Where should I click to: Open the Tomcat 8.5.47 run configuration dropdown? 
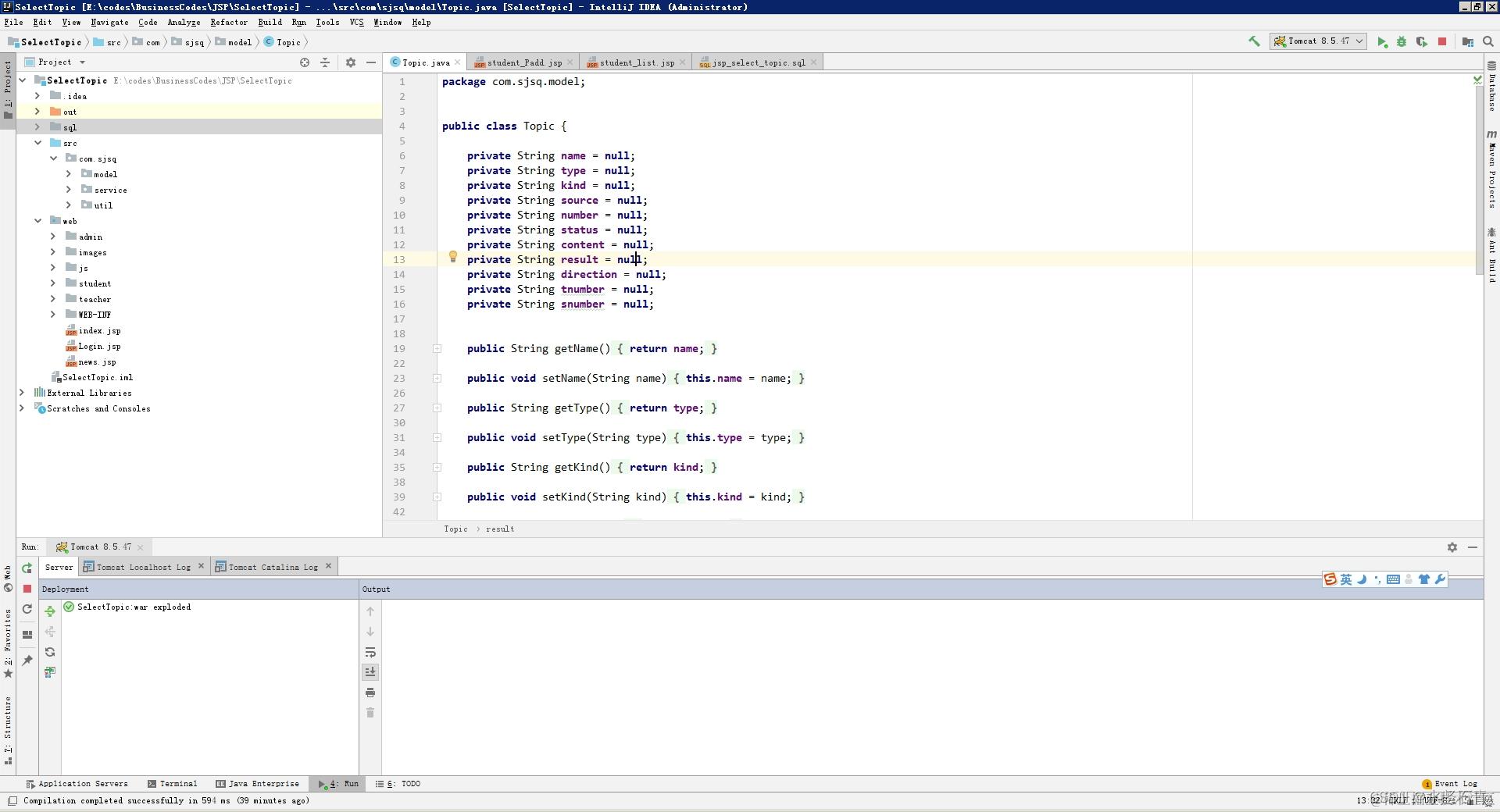click(x=1319, y=41)
